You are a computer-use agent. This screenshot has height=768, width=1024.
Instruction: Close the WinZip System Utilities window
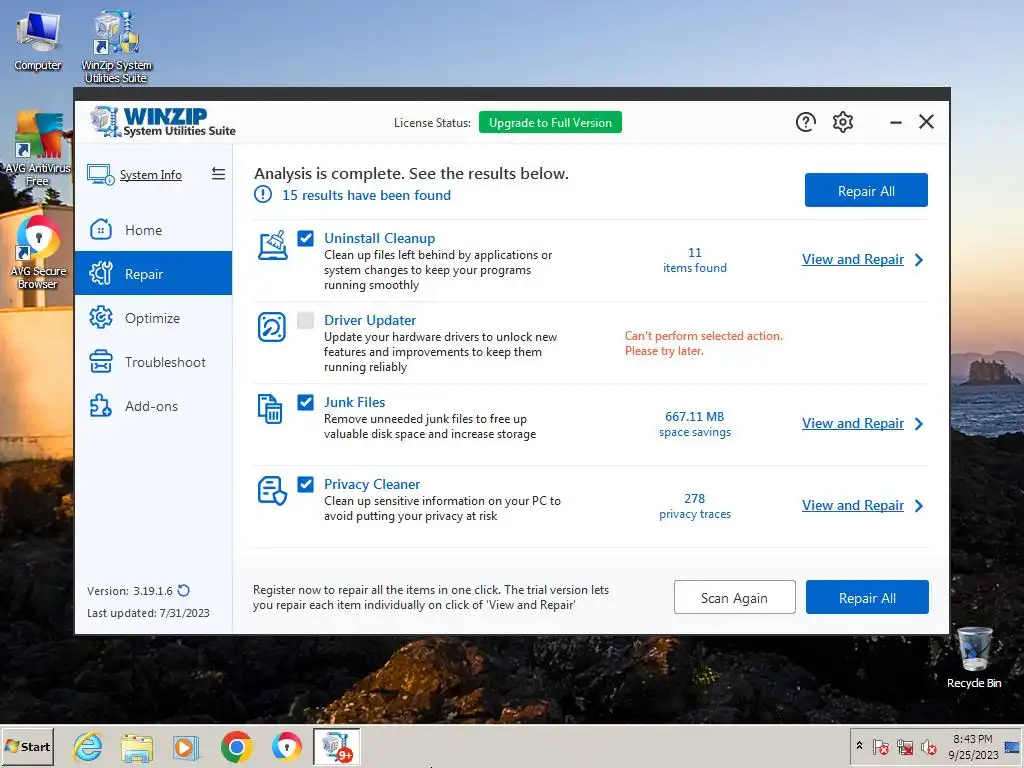click(x=926, y=121)
